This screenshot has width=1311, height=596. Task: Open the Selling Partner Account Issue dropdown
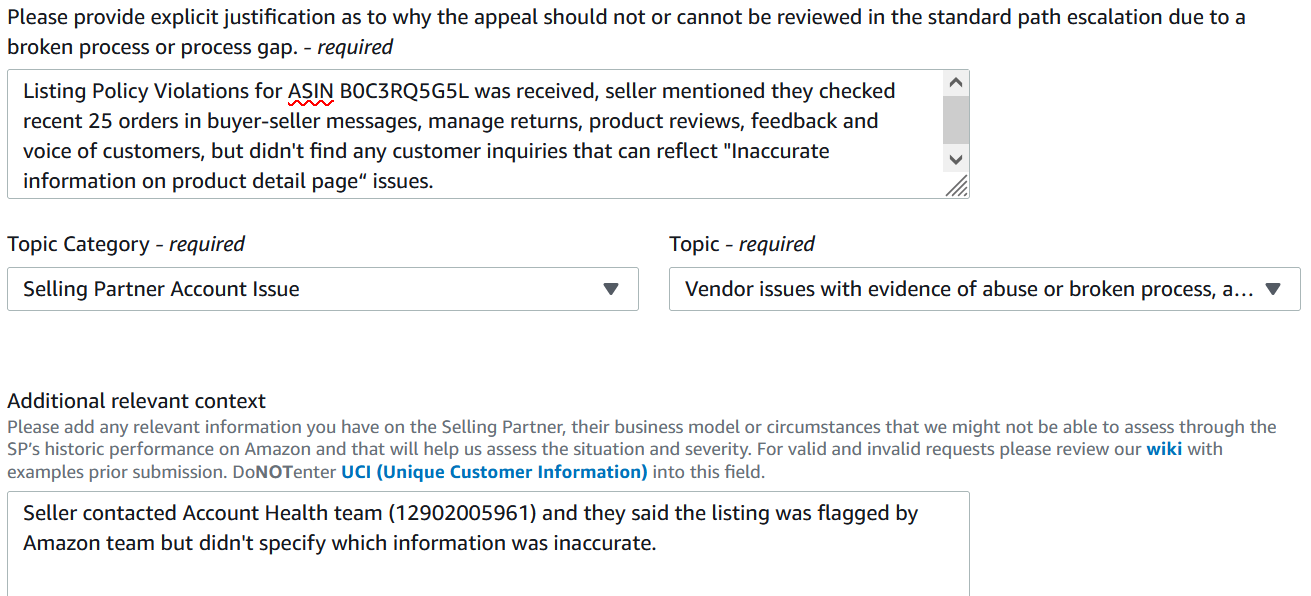pos(323,289)
